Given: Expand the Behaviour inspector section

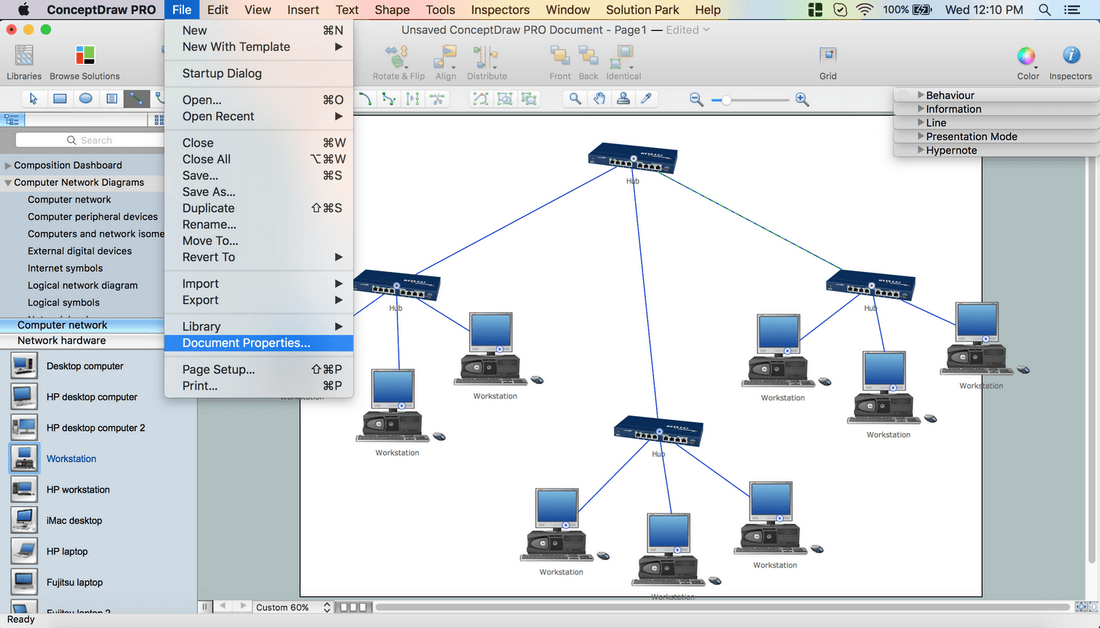Looking at the screenshot, I should click(949, 95).
